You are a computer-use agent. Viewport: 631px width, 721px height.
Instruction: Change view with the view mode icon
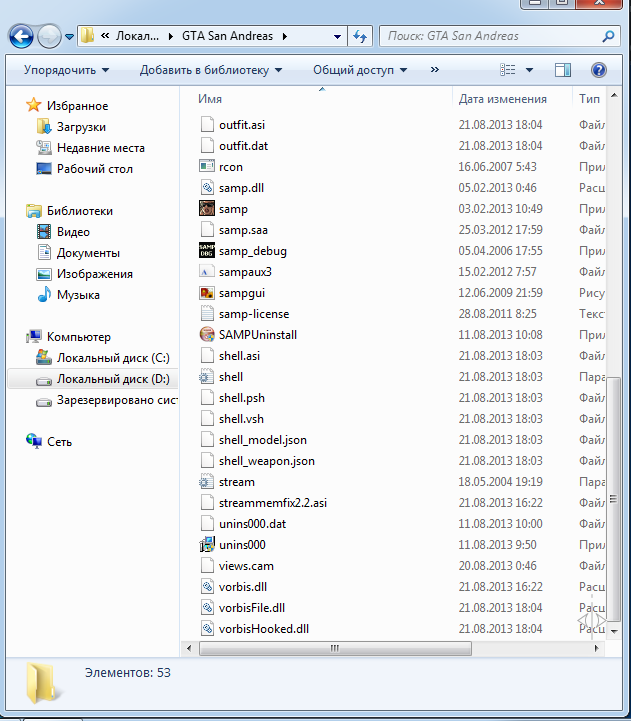click(508, 70)
